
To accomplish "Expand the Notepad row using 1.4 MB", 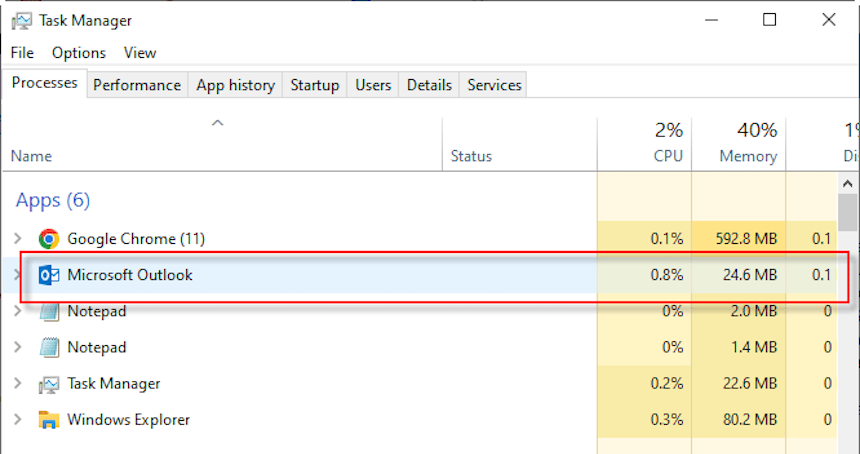I will point(18,347).
